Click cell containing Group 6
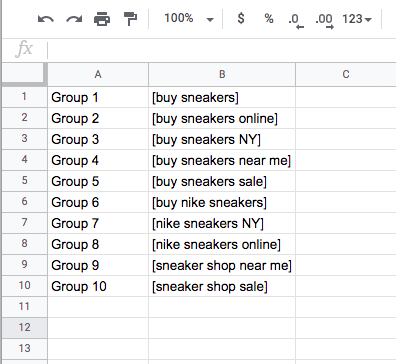 [x=98, y=202]
